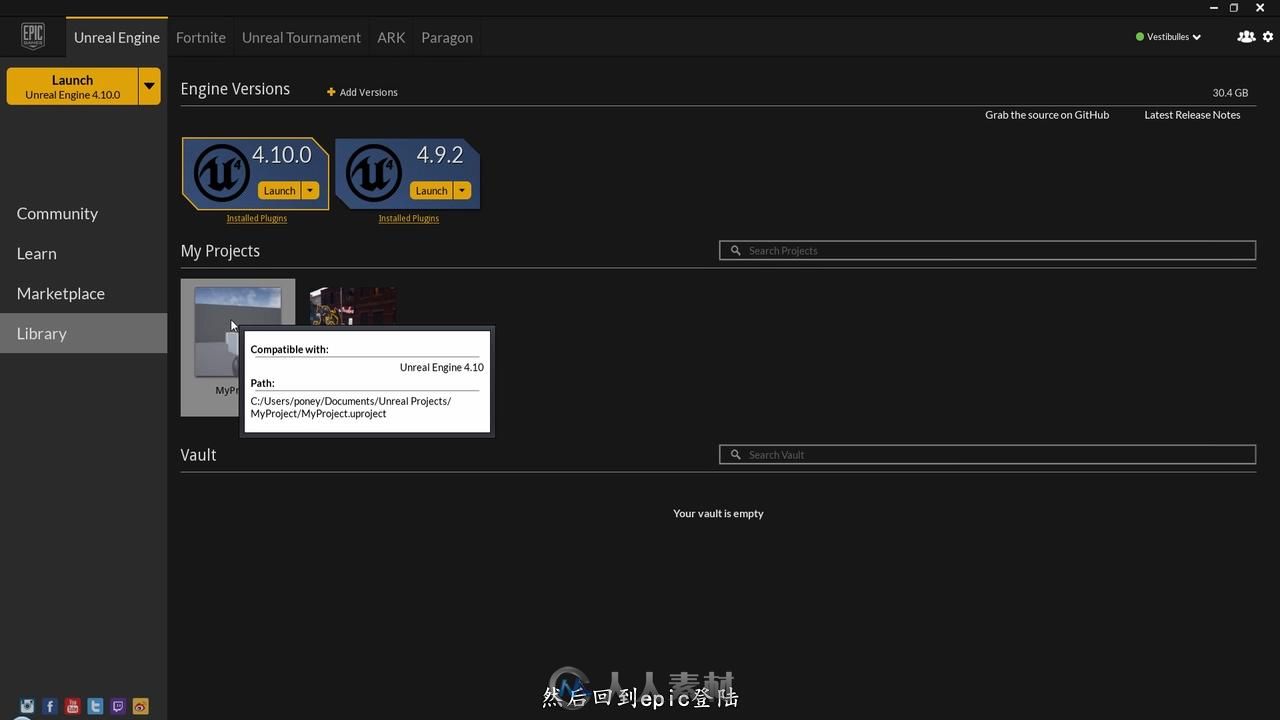Click the 30.4 GB storage text
Viewport: 1280px width, 720px height.
[1230, 93]
